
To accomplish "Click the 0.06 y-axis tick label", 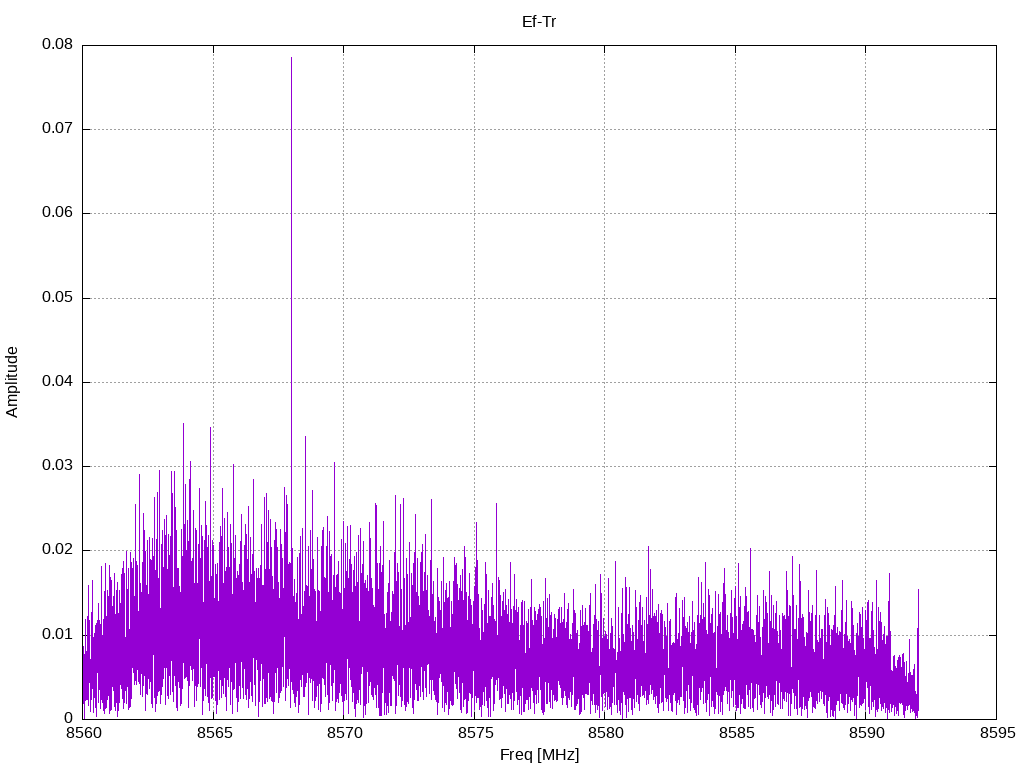I will 57,213.
